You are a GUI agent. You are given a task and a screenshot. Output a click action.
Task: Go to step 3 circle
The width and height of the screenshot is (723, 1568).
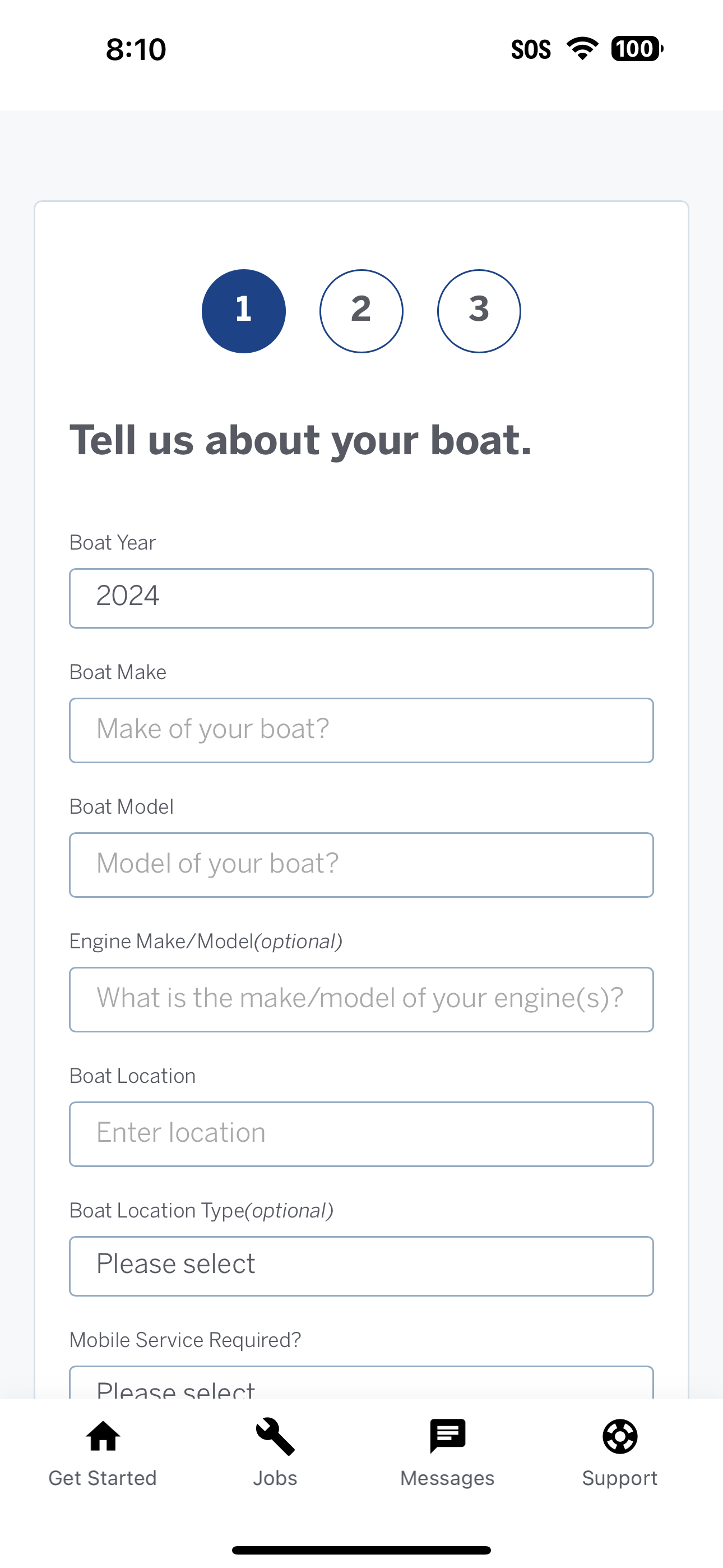pos(479,311)
